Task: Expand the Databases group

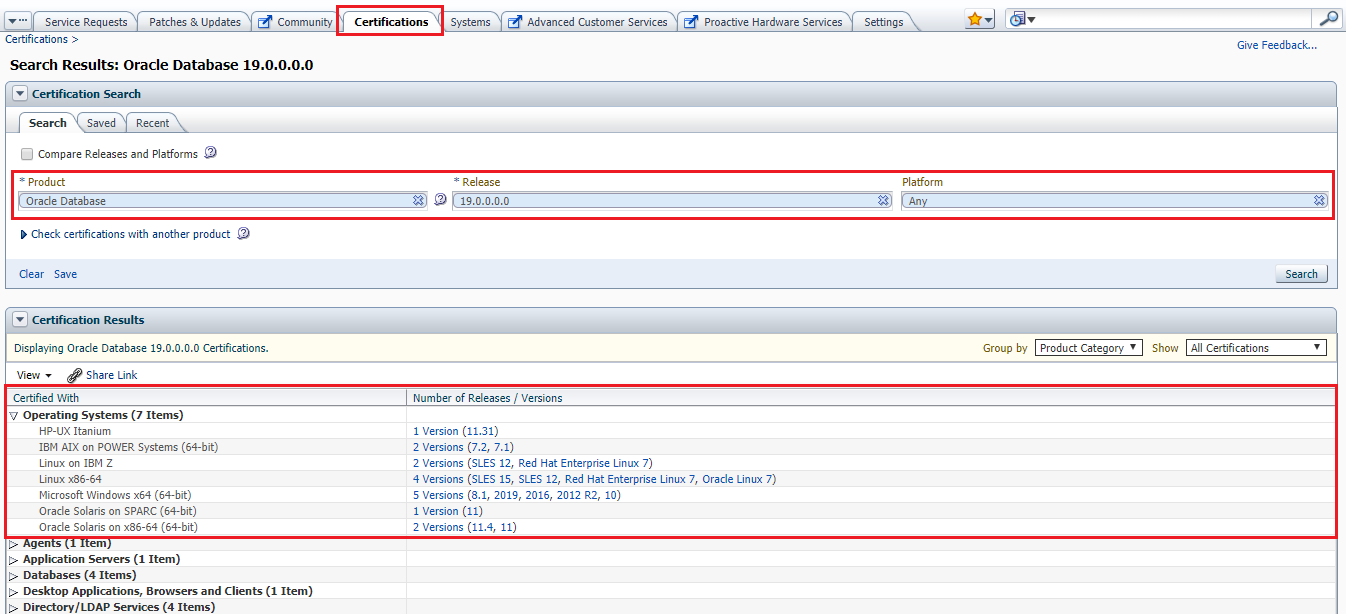Action: [14, 575]
